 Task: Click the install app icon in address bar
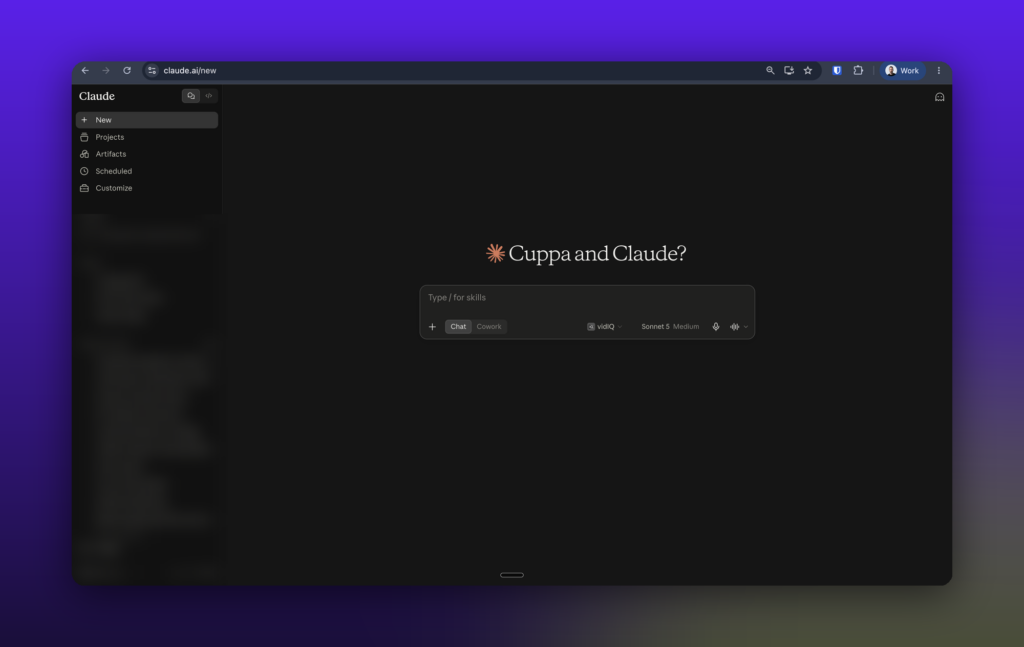coord(789,71)
